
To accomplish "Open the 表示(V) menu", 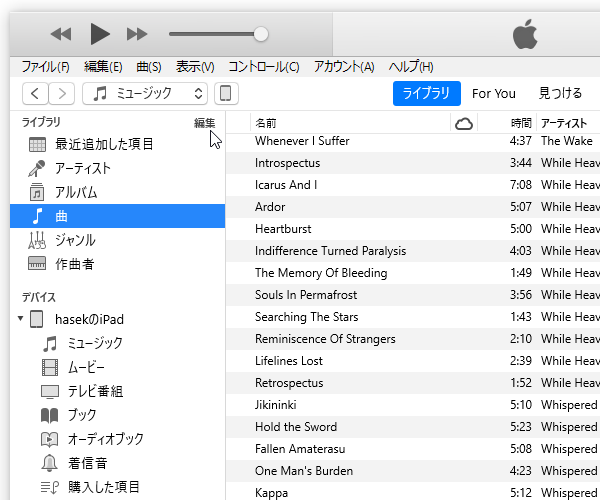I will coord(195,67).
